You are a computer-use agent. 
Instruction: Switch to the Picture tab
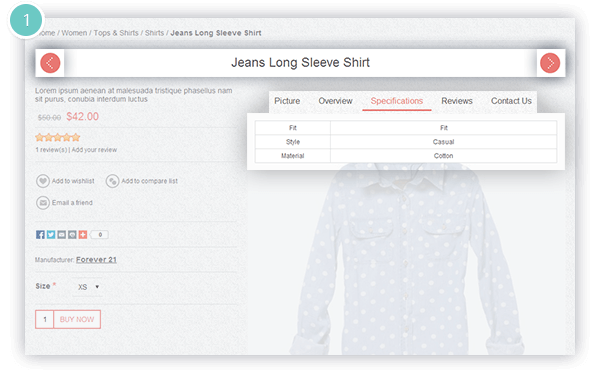point(287,101)
